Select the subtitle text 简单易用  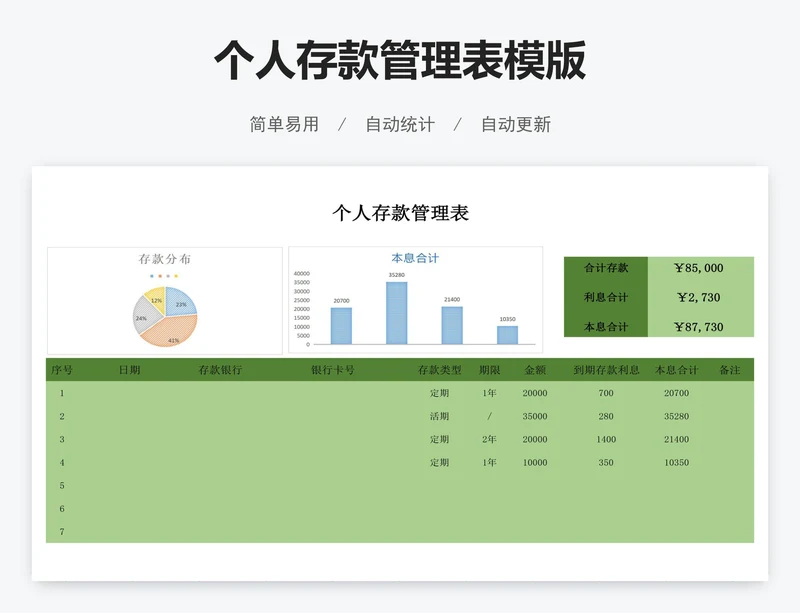(x=284, y=124)
